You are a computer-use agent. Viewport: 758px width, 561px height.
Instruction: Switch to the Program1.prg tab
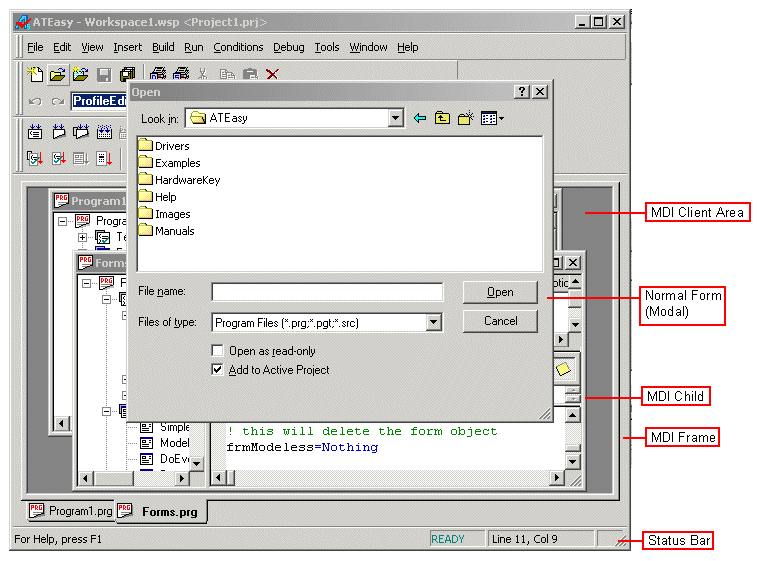pyautogui.click(x=71, y=511)
